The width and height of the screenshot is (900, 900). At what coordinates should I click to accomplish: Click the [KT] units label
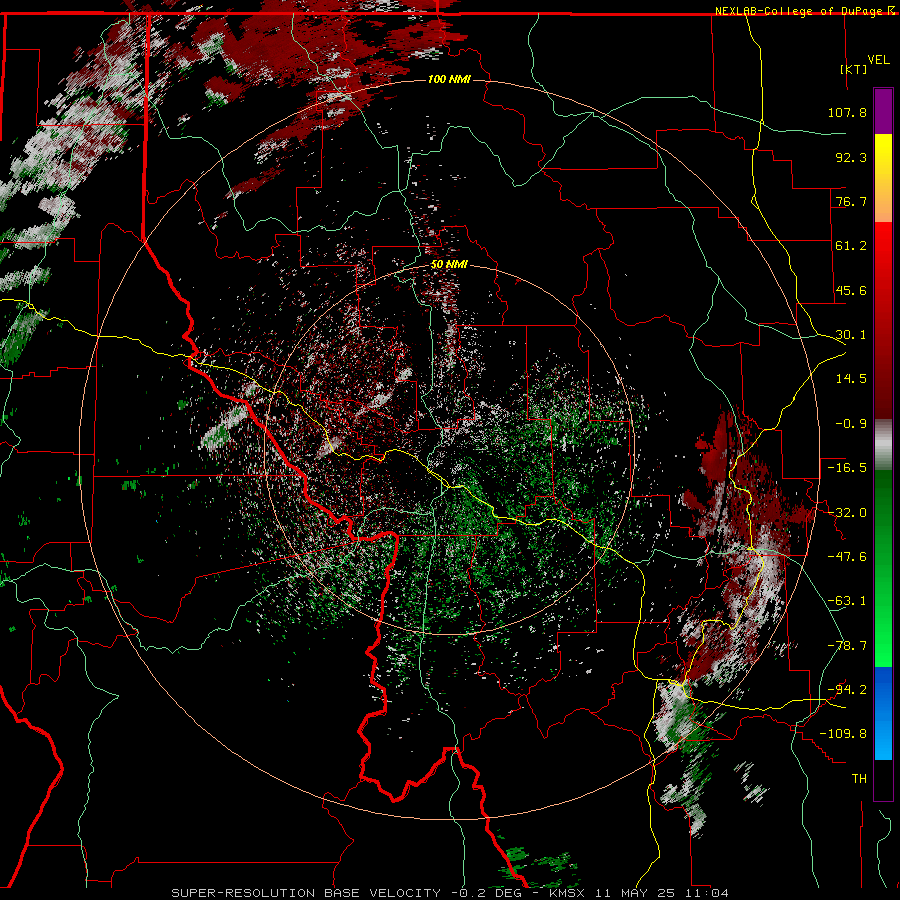pyautogui.click(x=854, y=69)
